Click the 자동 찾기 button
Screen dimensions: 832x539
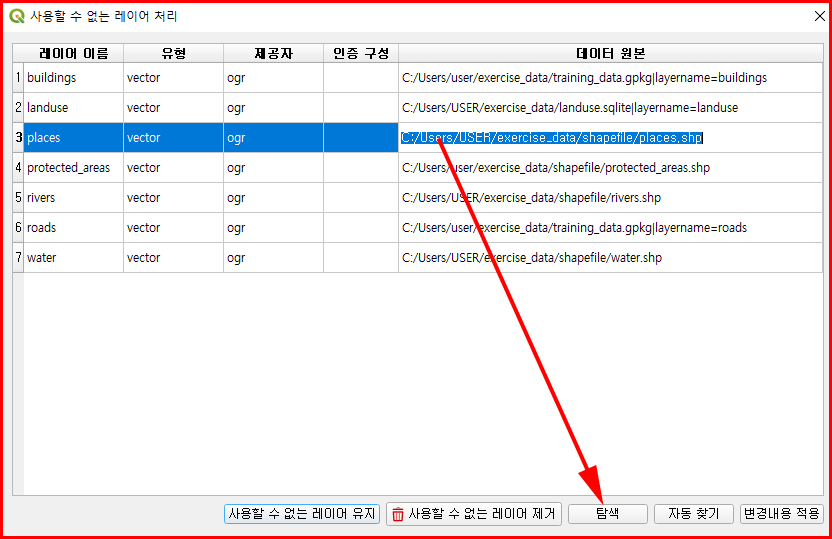[x=694, y=514]
